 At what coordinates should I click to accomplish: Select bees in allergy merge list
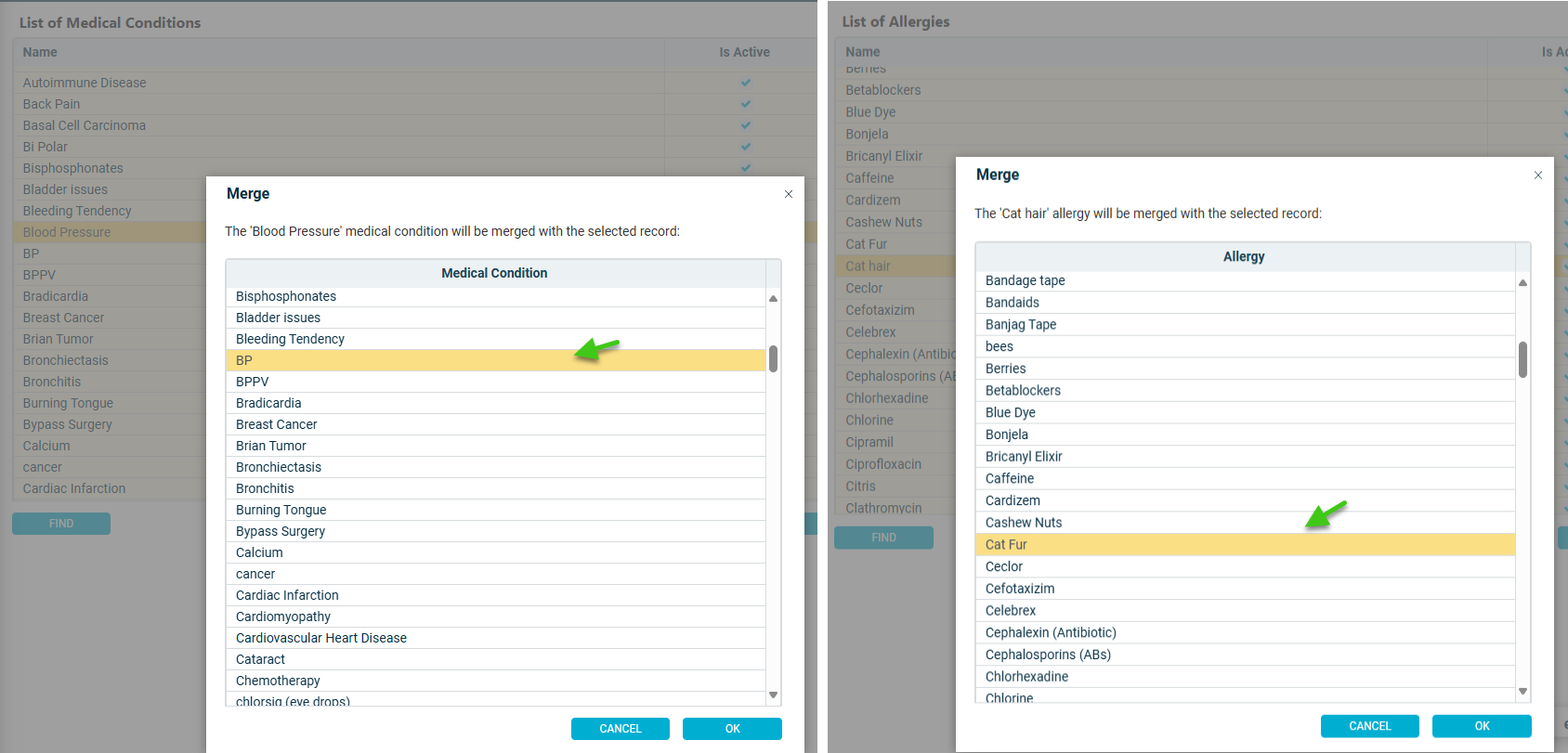1246,346
